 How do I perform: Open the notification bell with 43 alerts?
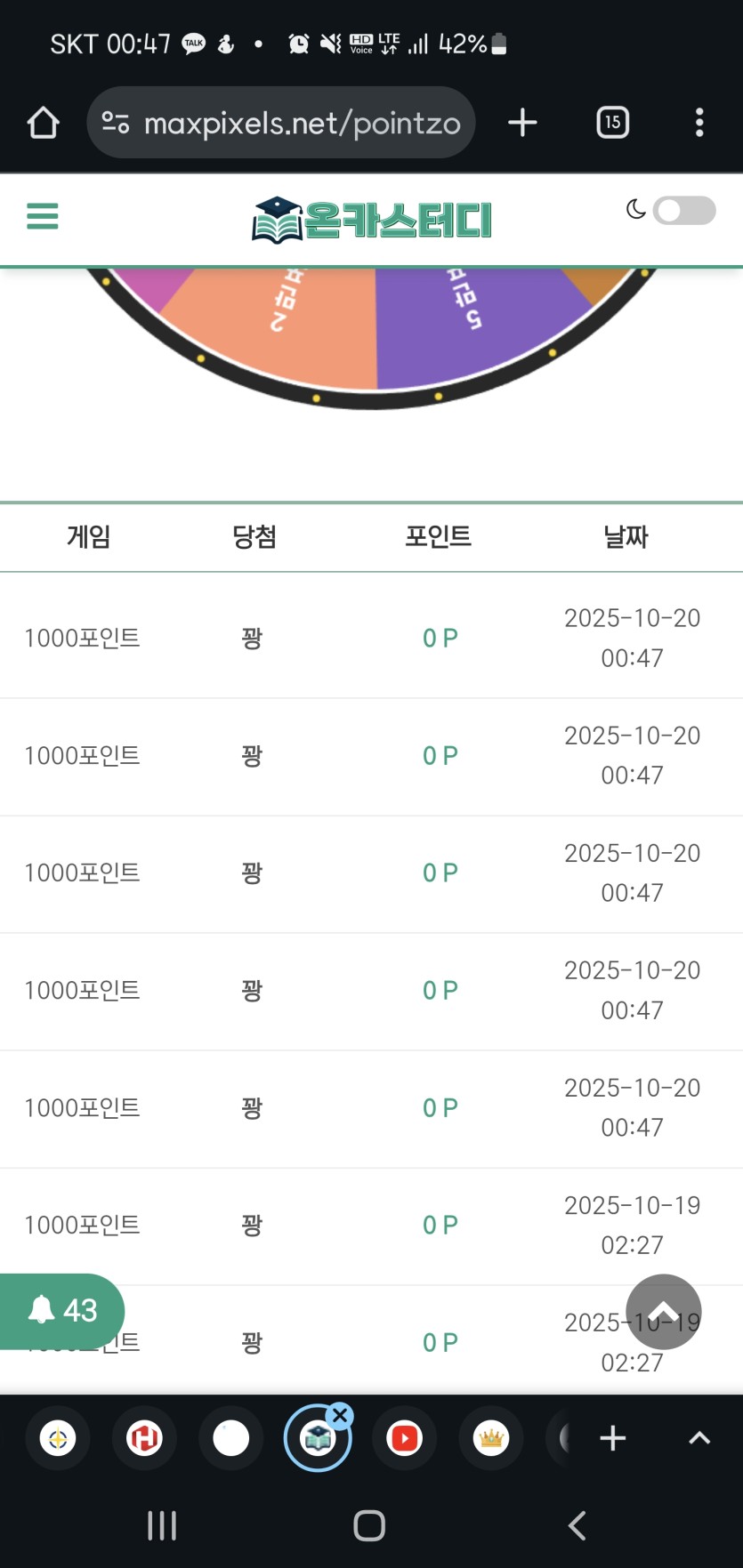61,1310
